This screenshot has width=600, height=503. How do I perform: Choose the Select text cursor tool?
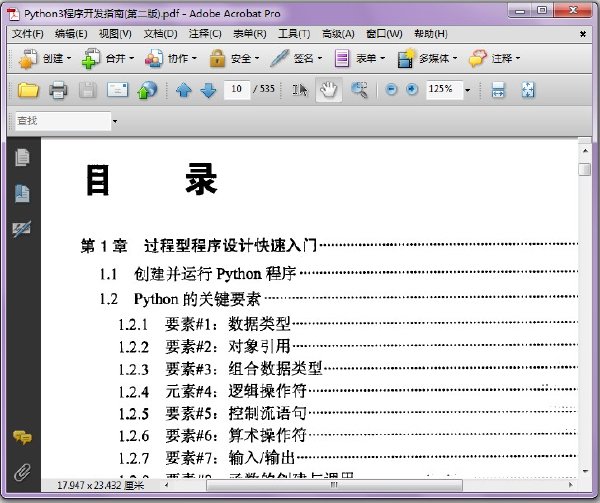(300, 90)
